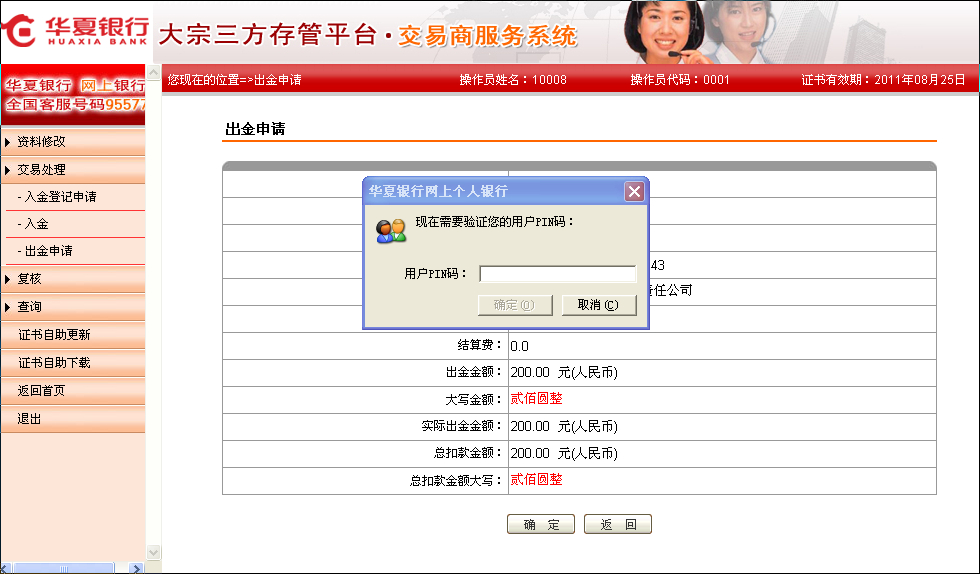Image resolution: width=980 pixels, height=574 pixels.
Task: Expand the 查询 menu arrow
Action: pos(8,307)
